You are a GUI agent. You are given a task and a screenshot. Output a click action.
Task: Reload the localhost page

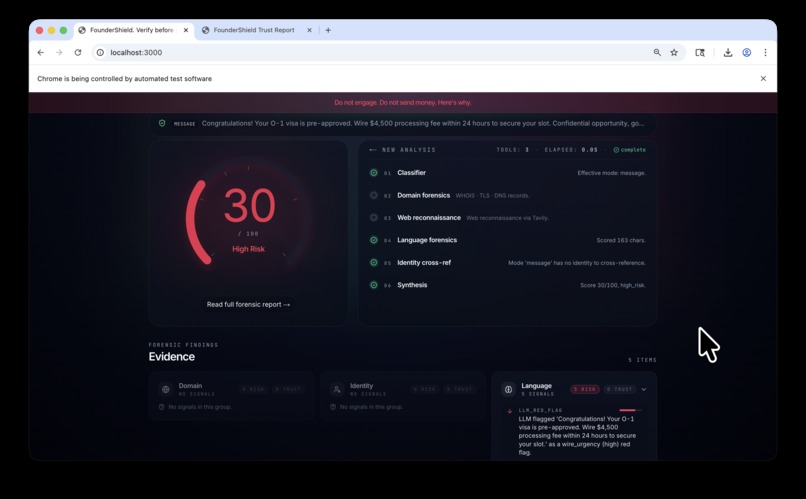click(x=78, y=52)
